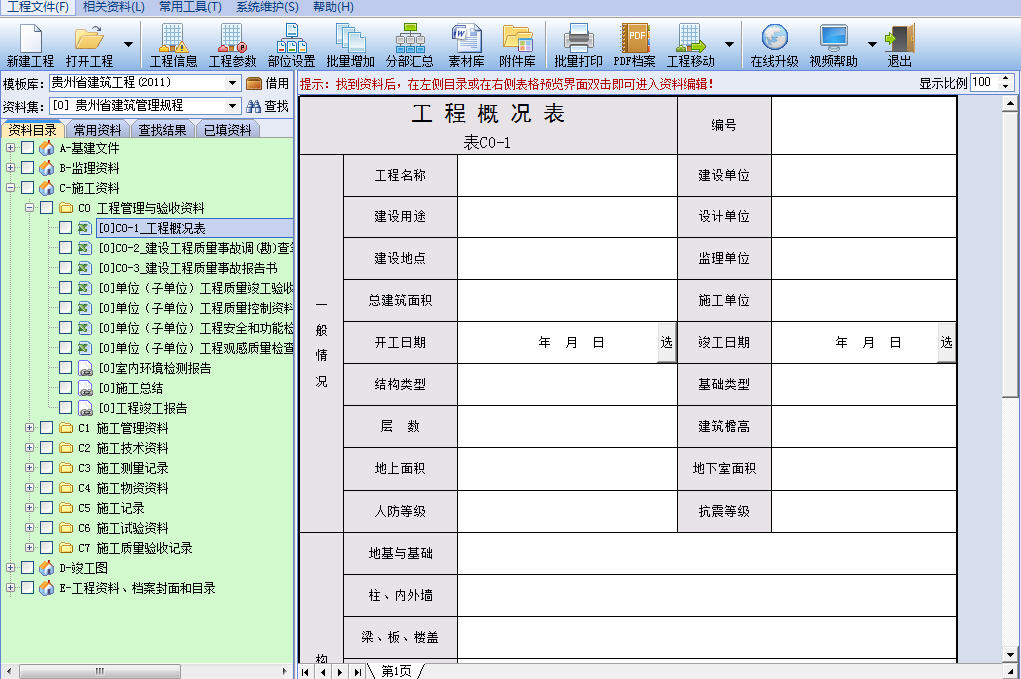Expand the D-竣工图 tree node

pyautogui.click(x=10, y=568)
